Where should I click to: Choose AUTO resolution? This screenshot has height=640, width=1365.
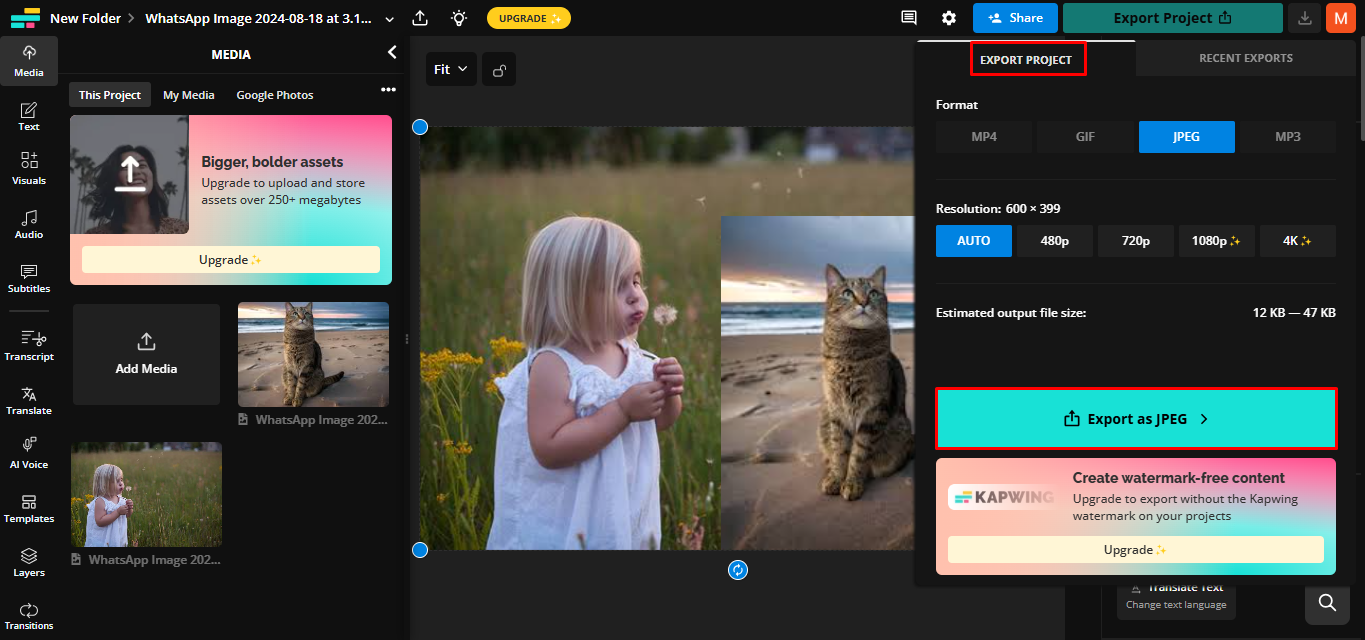click(x=973, y=241)
